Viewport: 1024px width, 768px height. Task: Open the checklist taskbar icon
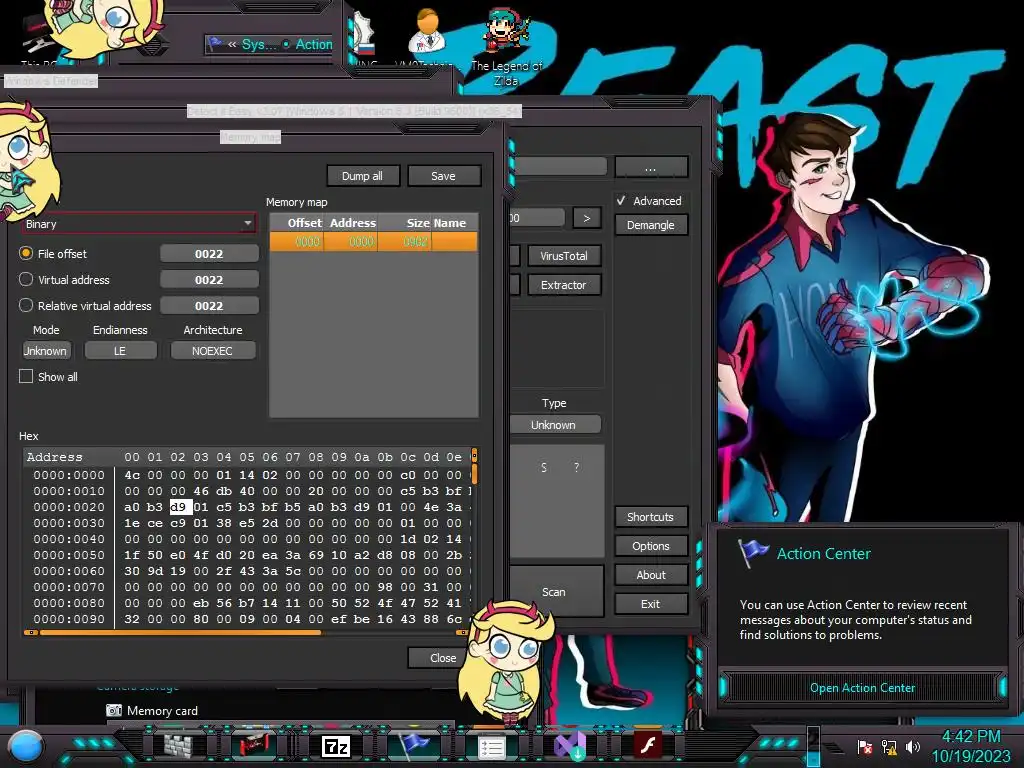point(491,746)
